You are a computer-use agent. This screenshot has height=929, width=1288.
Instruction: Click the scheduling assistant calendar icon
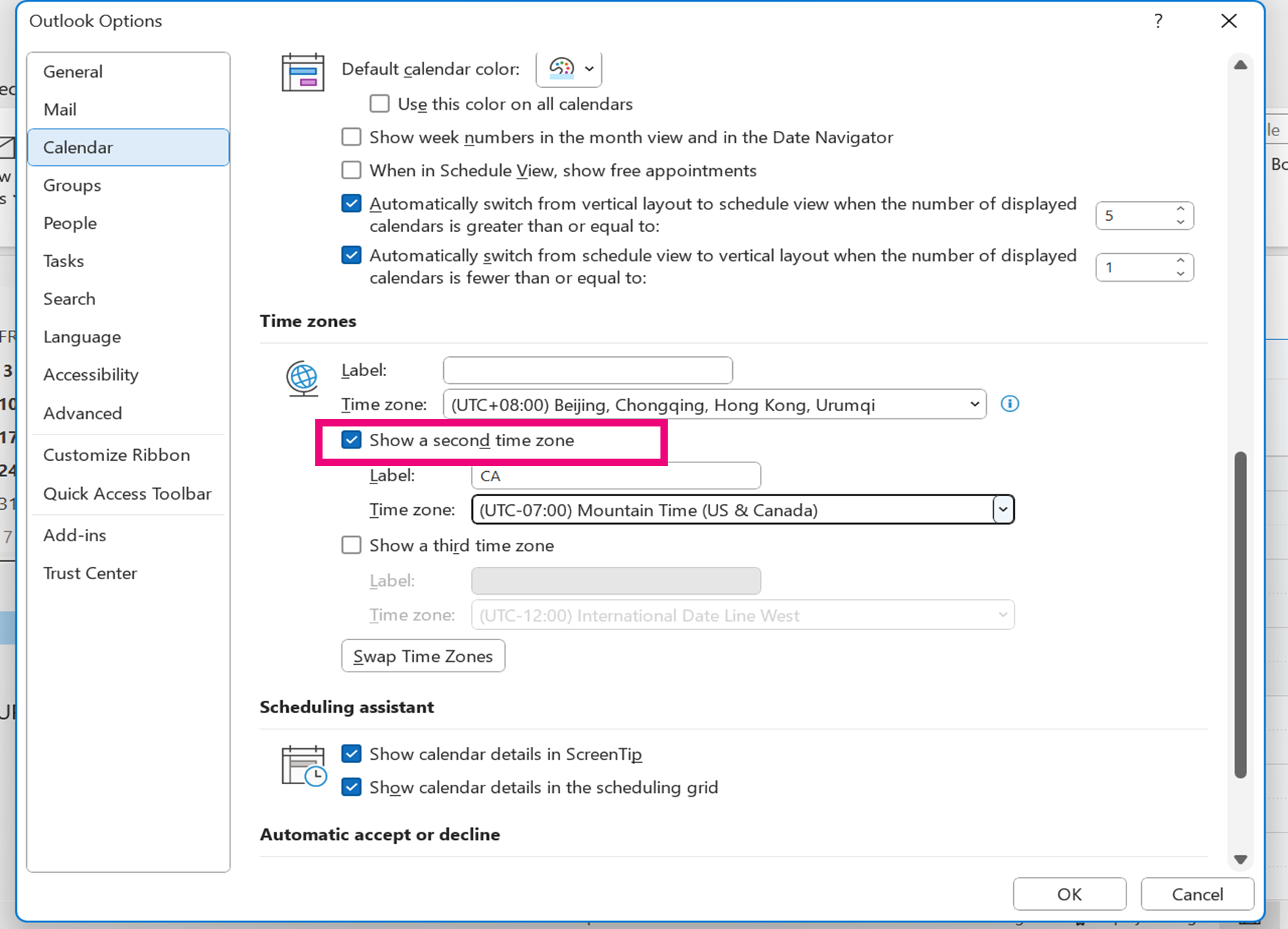point(303,766)
